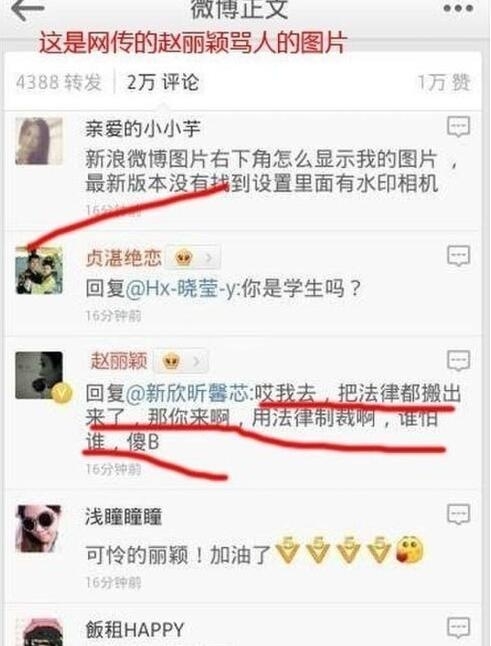Viewport: 491px width, 646px height.
Task: Open 飯租HAPPY username profile
Action: pyautogui.click(x=134, y=630)
